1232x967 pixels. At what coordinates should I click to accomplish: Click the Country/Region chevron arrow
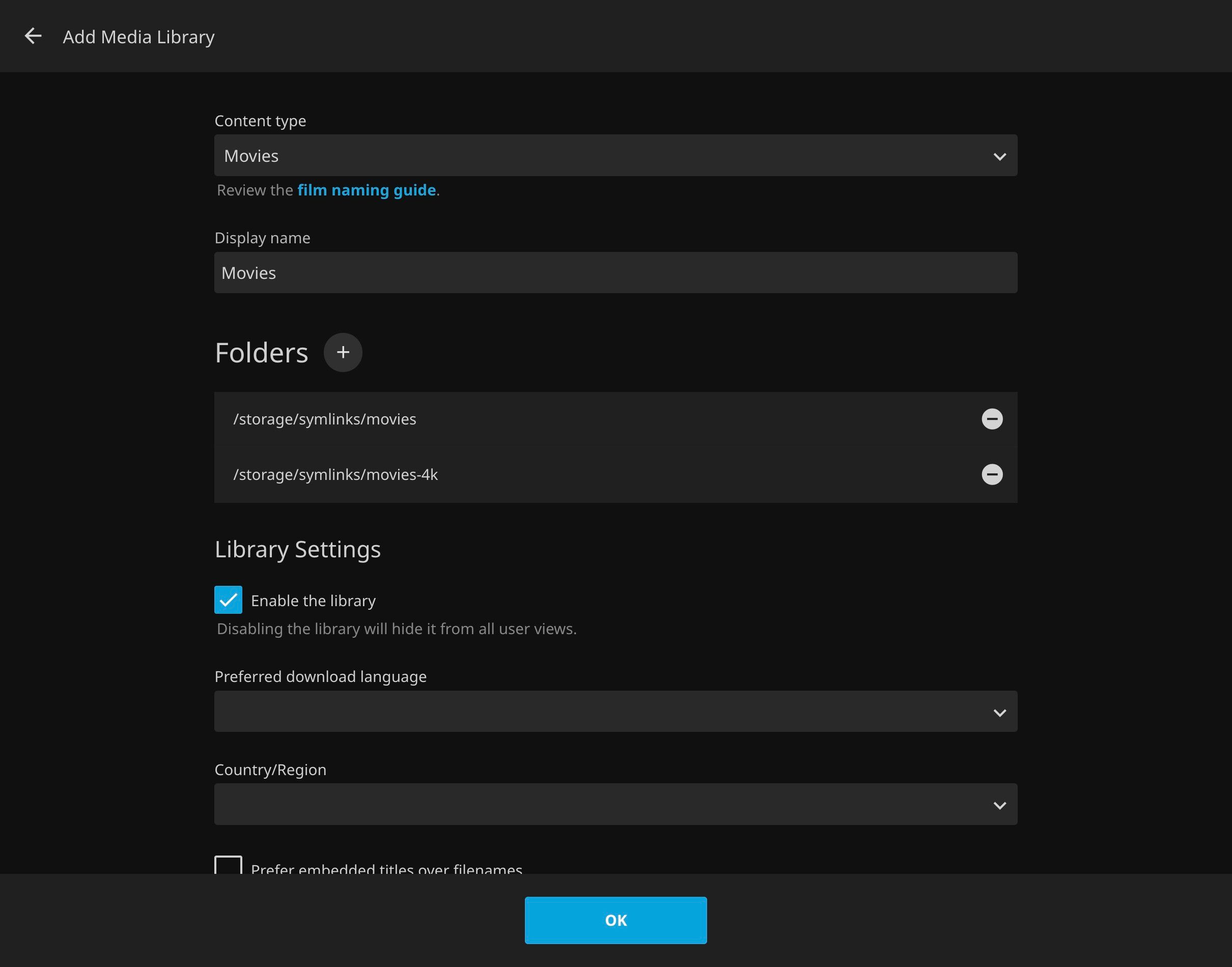(x=999, y=805)
